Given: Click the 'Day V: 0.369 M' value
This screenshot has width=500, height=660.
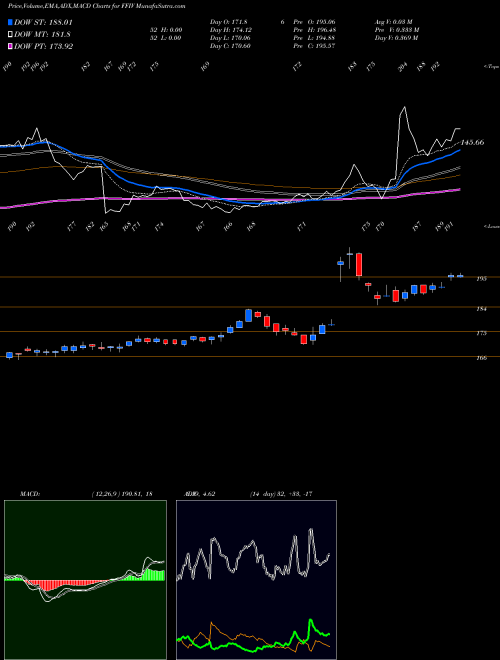Looking at the screenshot, I should tap(396, 38).
